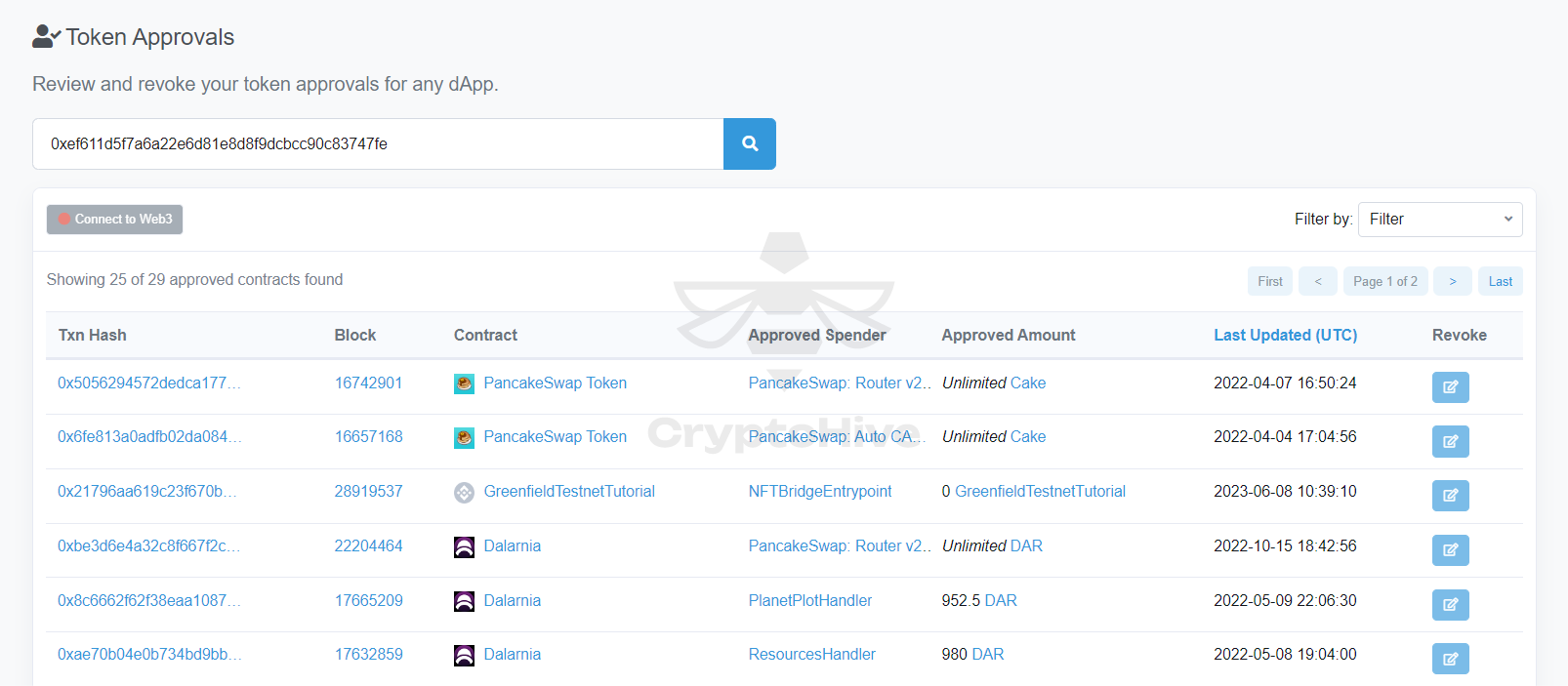Open transaction 0xae70b04e0b734bd9bb…

tap(149, 654)
